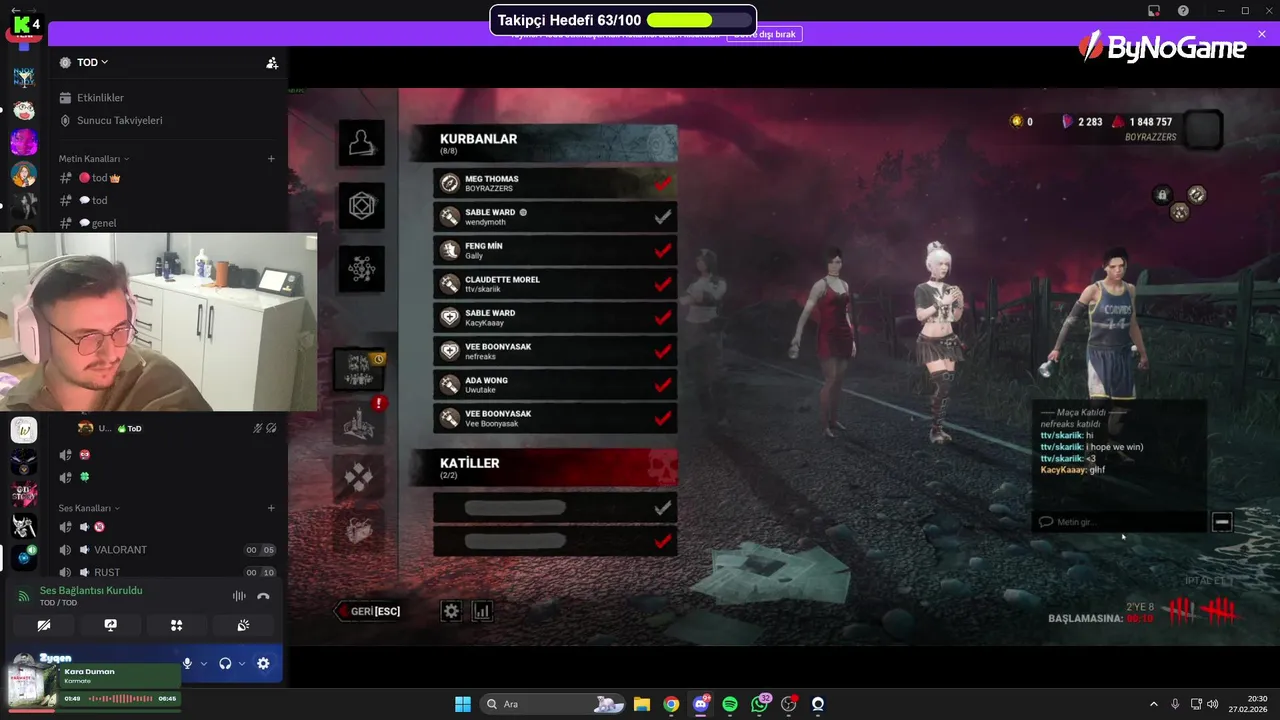Open the customization nodes icon in game sidebar

coord(361,268)
